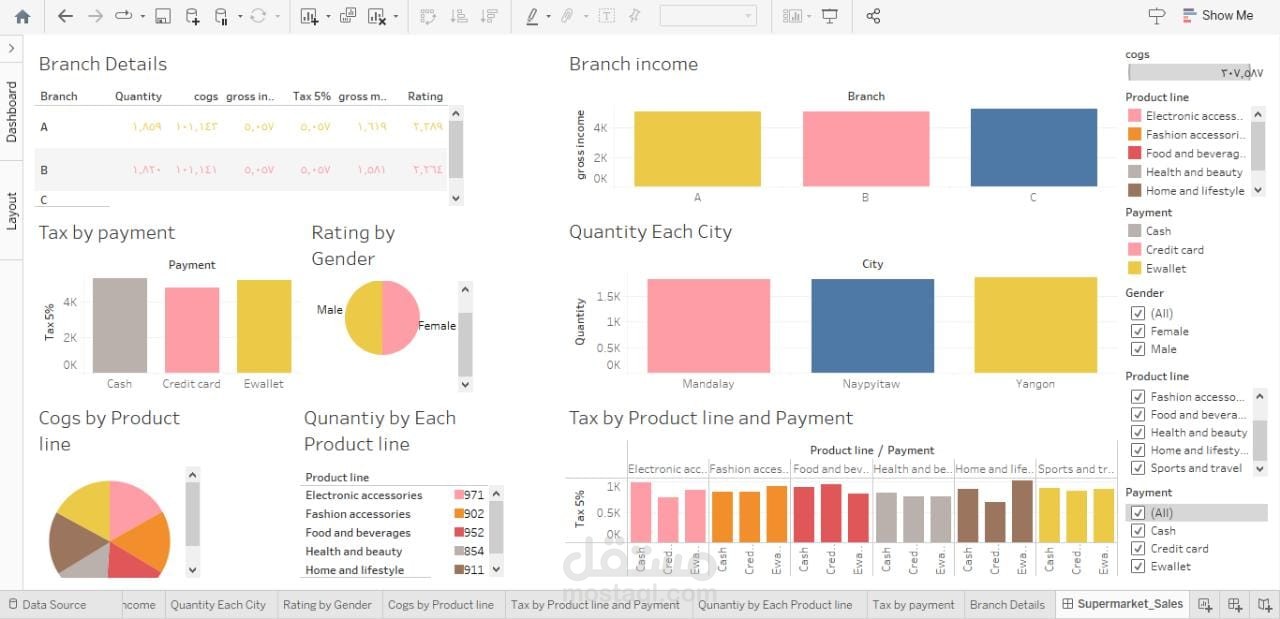Add a New Data Source

click(191, 16)
